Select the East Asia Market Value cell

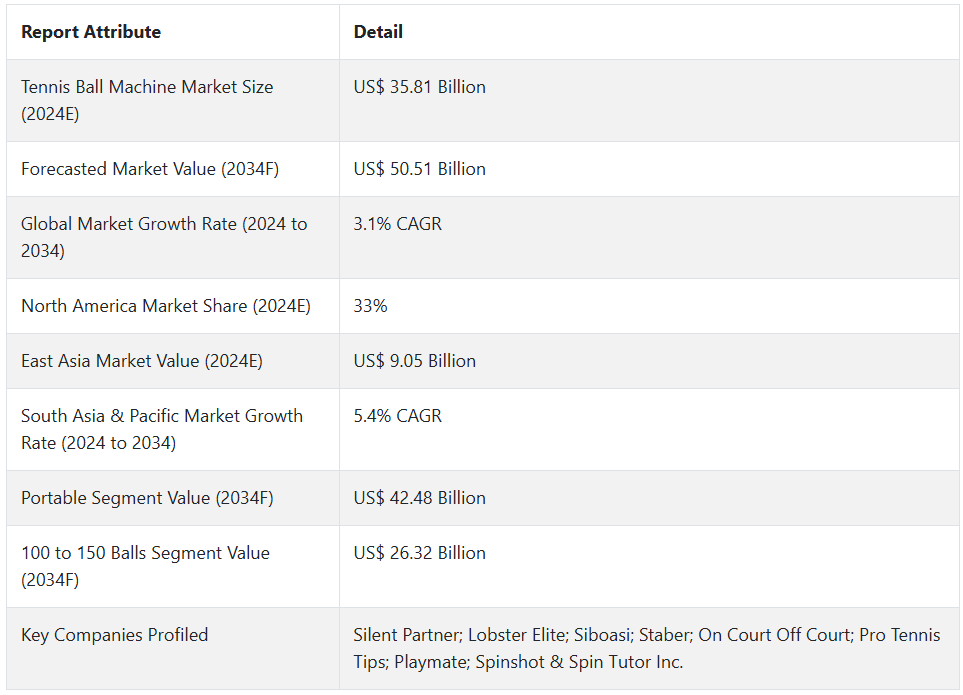click(142, 361)
